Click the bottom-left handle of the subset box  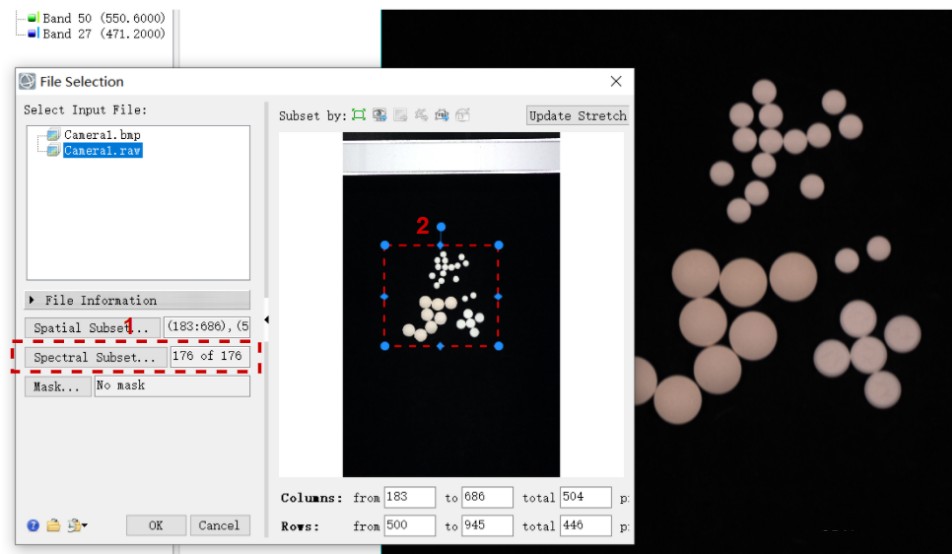(x=384, y=346)
